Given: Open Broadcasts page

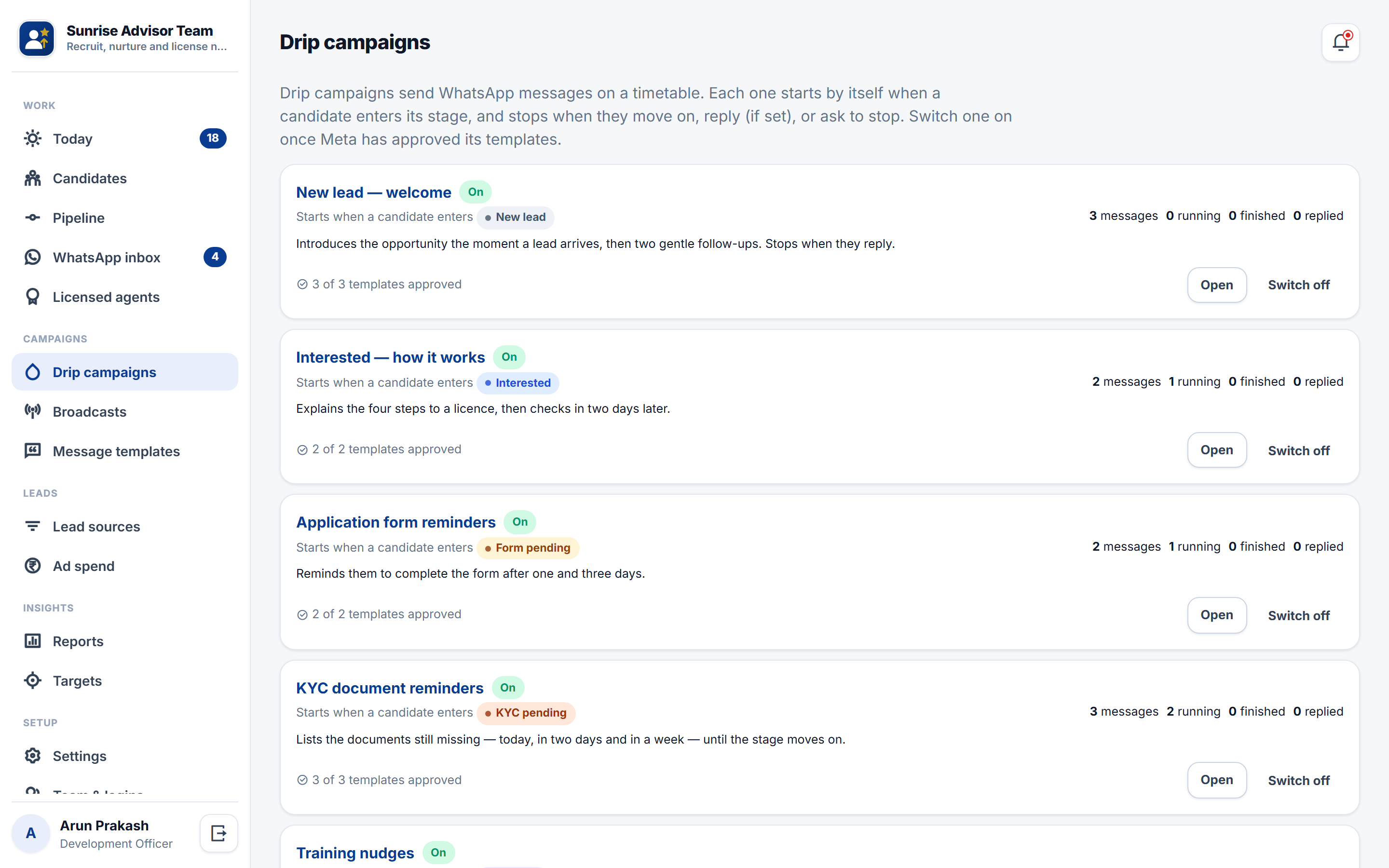Looking at the screenshot, I should [x=124, y=412].
